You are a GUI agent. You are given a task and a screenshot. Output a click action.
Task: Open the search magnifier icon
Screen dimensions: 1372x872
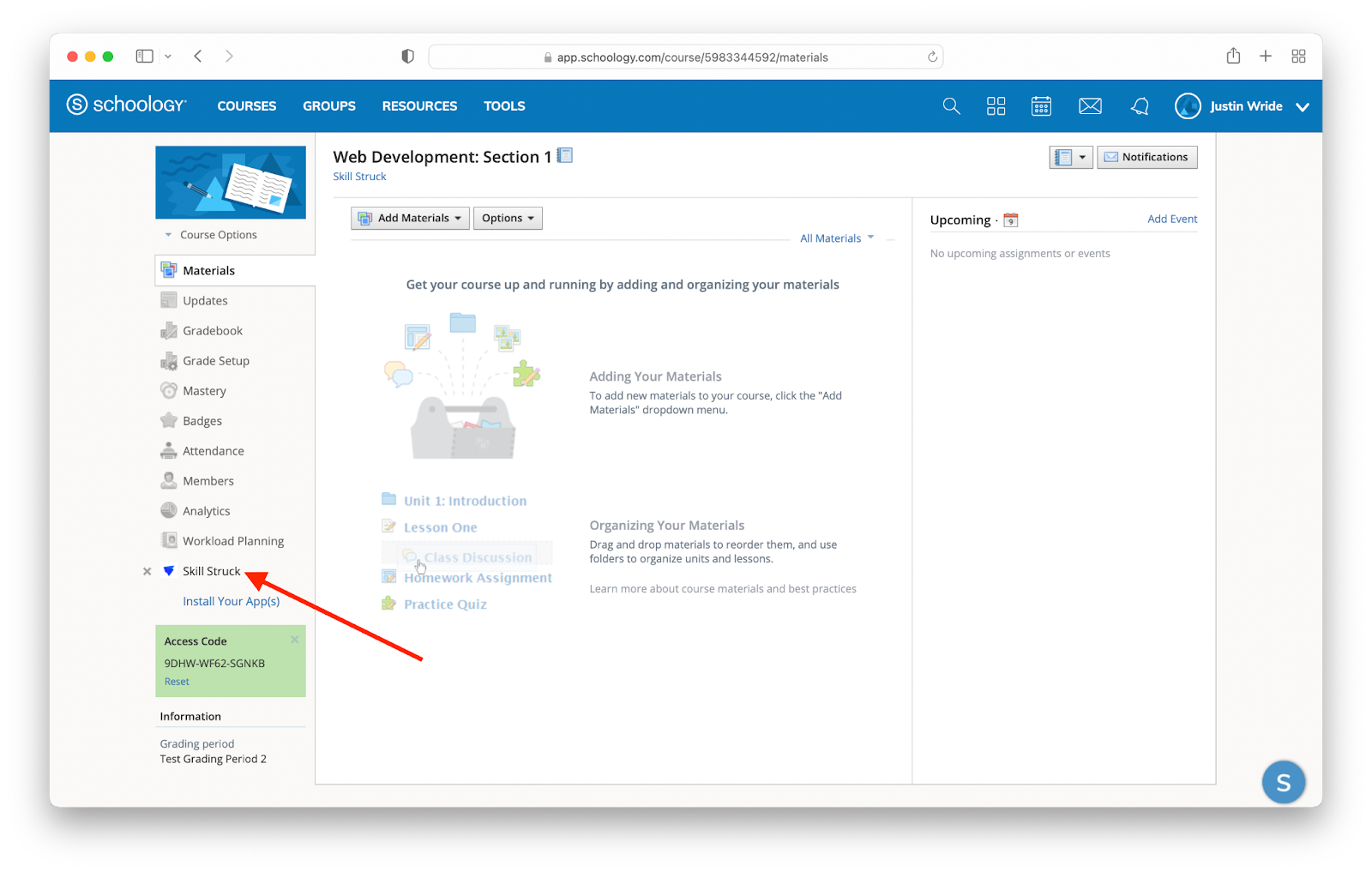tap(951, 106)
